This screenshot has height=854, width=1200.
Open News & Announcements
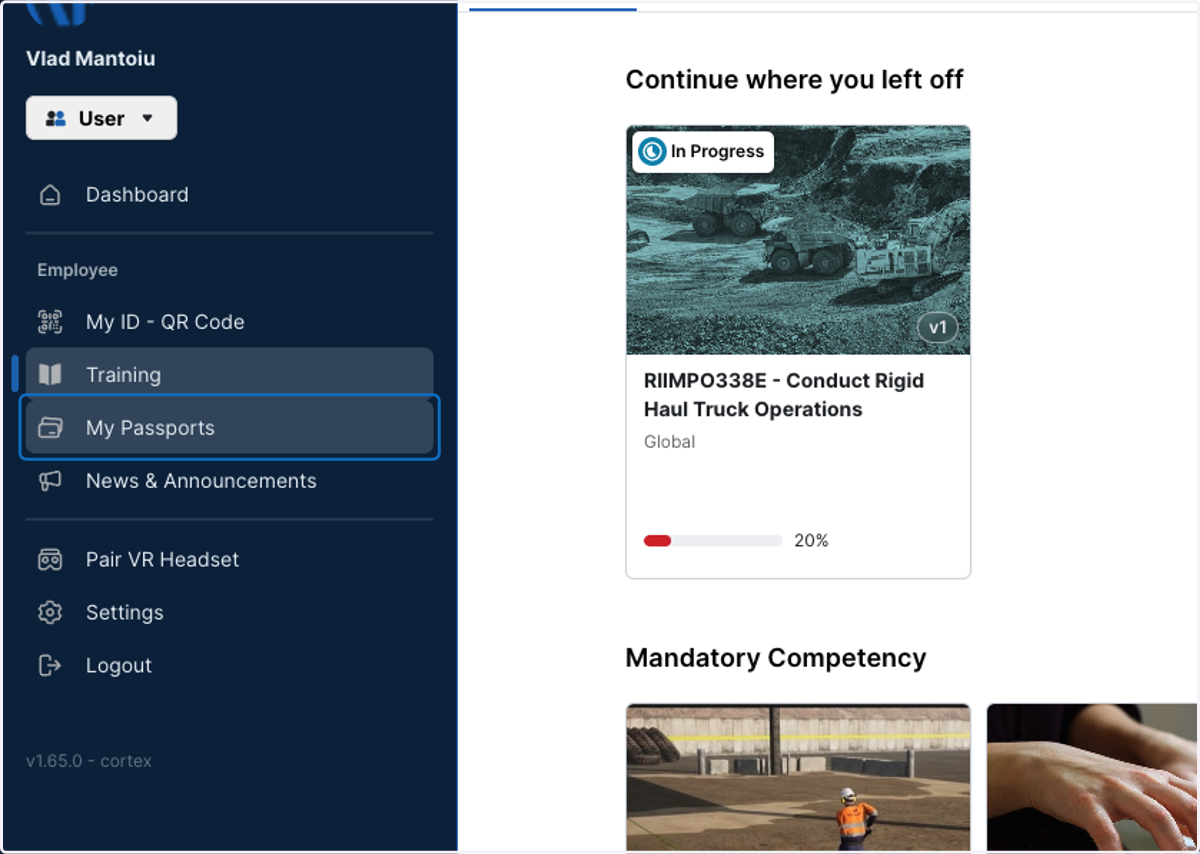(x=229, y=481)
